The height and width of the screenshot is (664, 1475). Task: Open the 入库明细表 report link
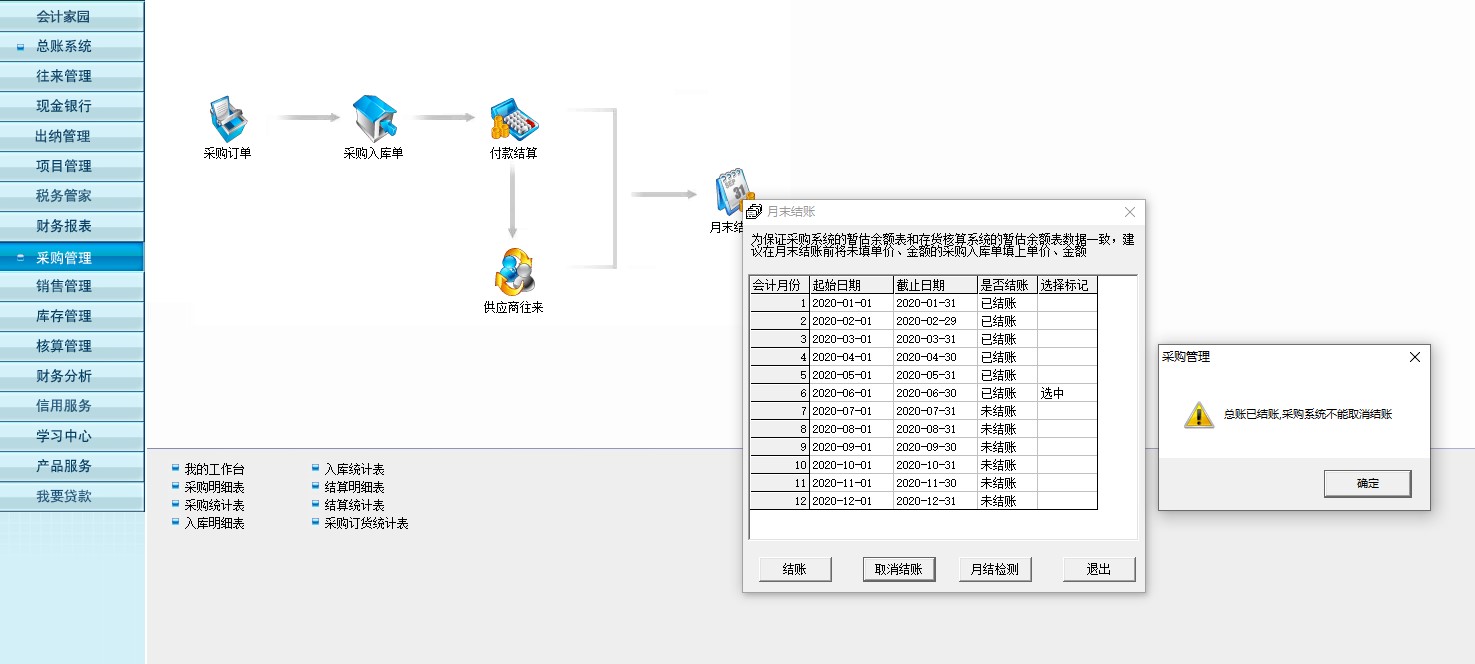pos(214,523)
